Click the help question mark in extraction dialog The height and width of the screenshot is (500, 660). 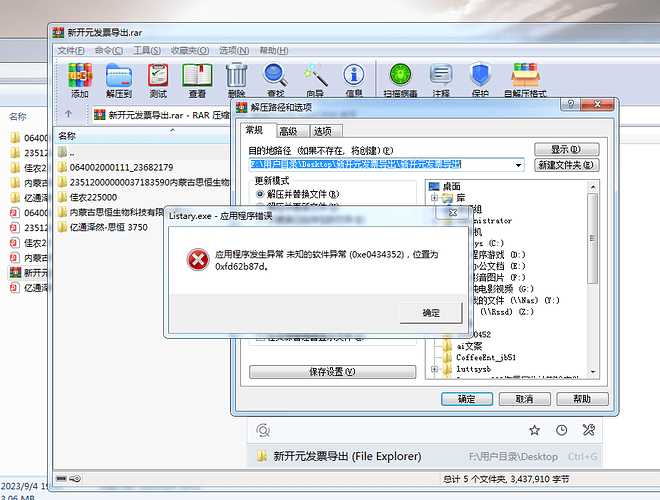click(570, 104)
